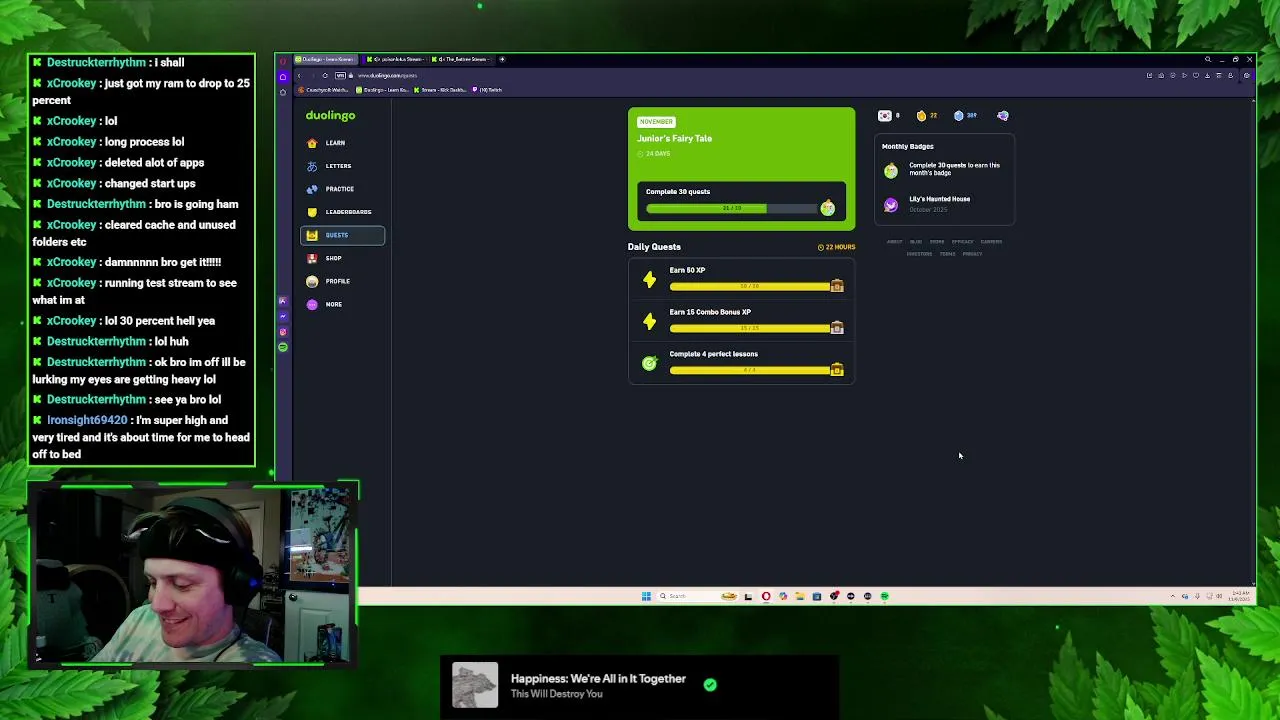
Task: Click the Opera logo menu button
Action: [x=283, y=60]
